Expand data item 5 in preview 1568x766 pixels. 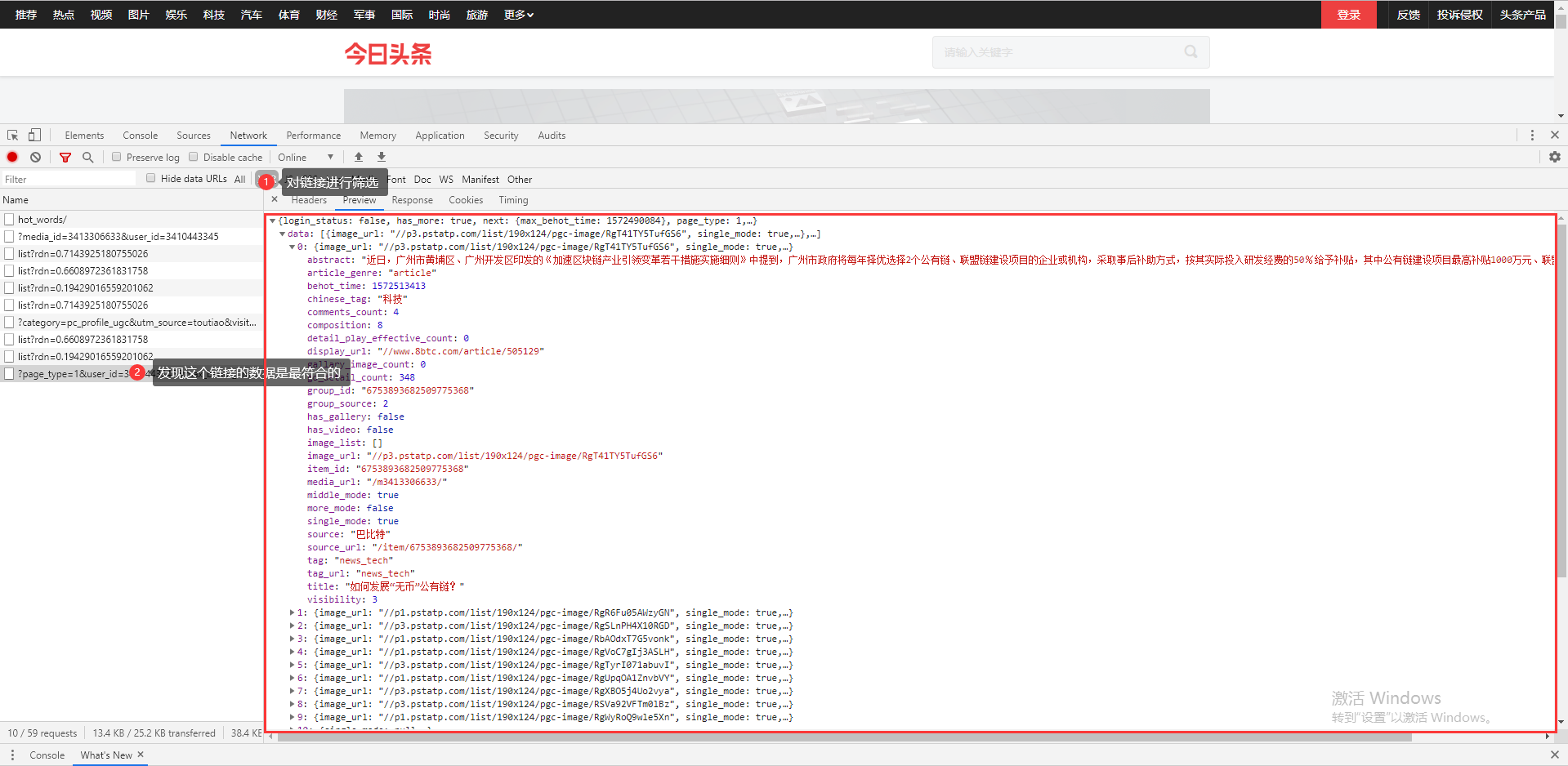pyautogui.click(x=293, y=665)
